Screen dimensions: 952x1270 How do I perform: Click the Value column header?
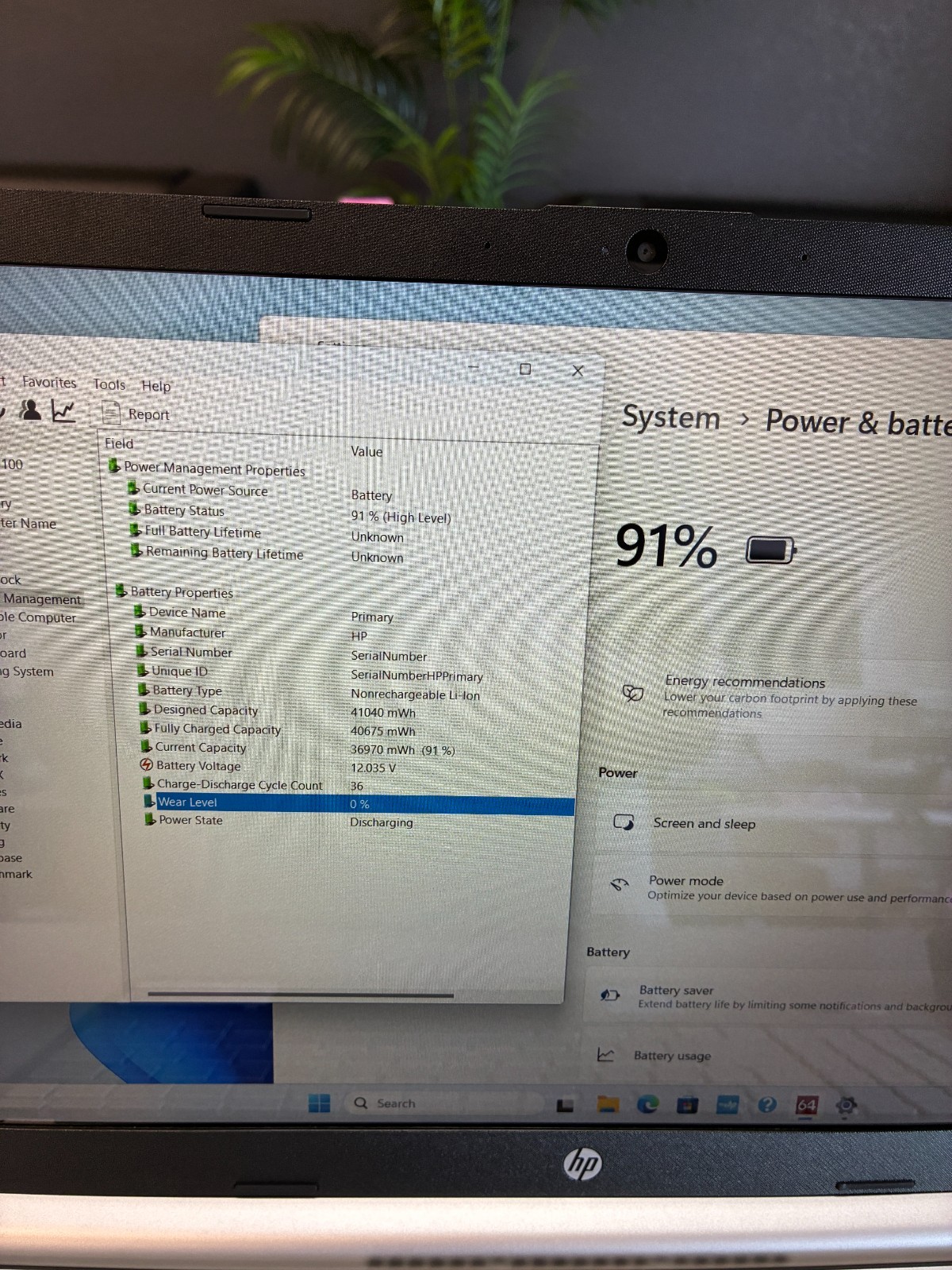(367, 451)
